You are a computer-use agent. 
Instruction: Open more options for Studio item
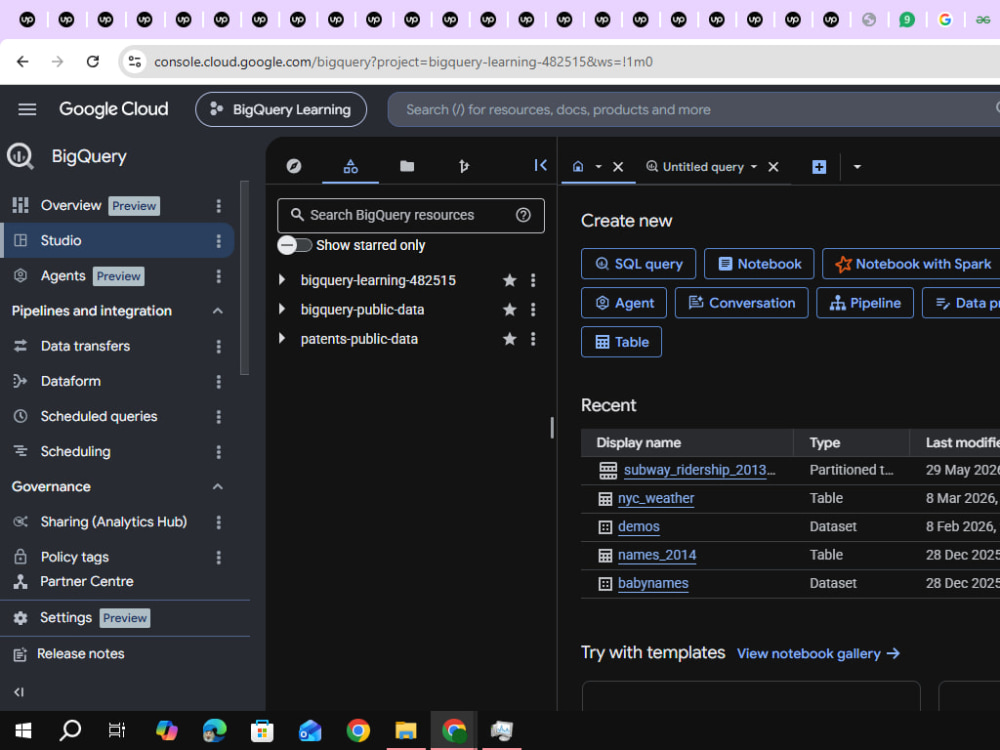coord(219,240)
